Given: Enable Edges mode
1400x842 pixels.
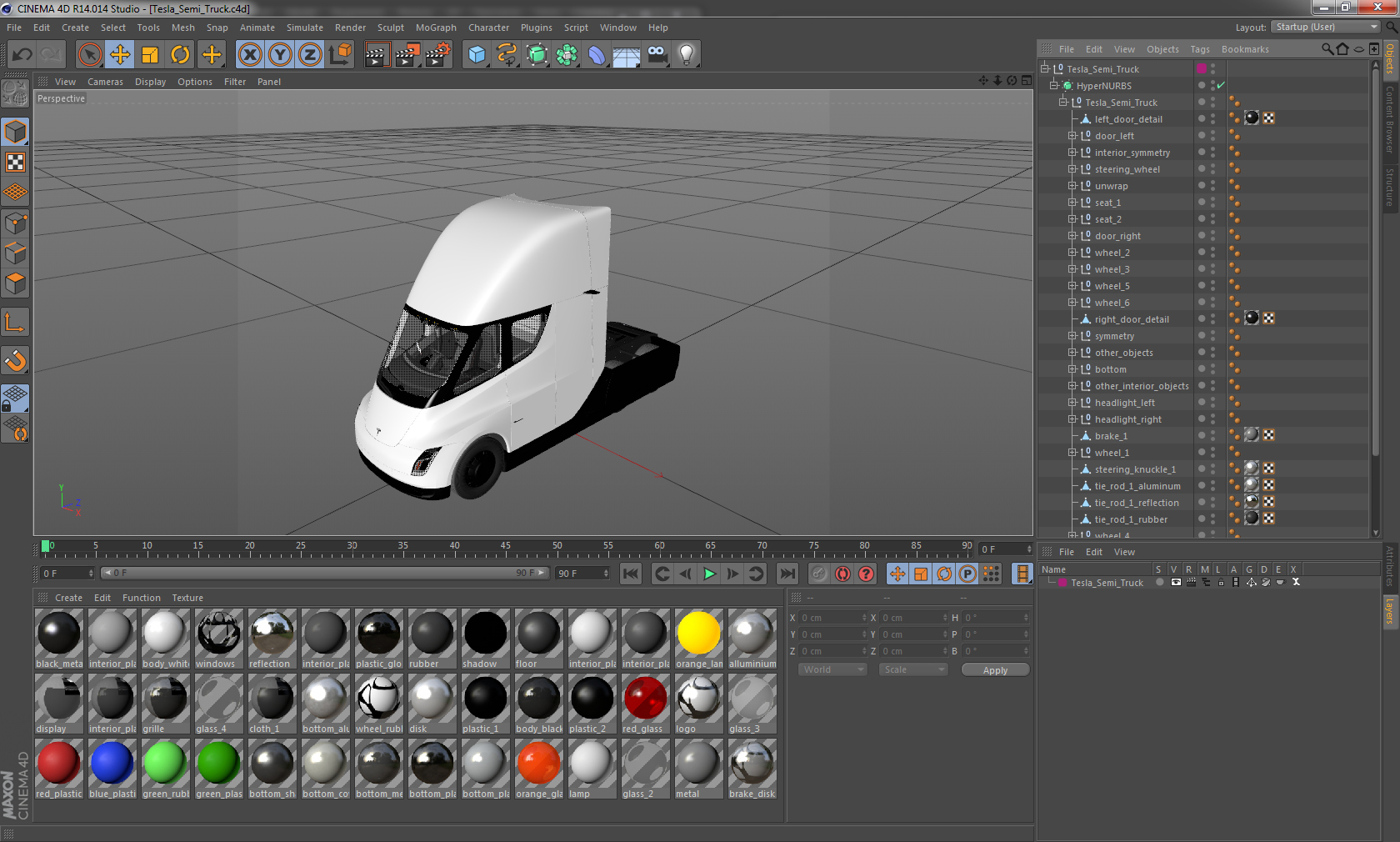Looking at the screenshot, I should [x=15, y=253].
